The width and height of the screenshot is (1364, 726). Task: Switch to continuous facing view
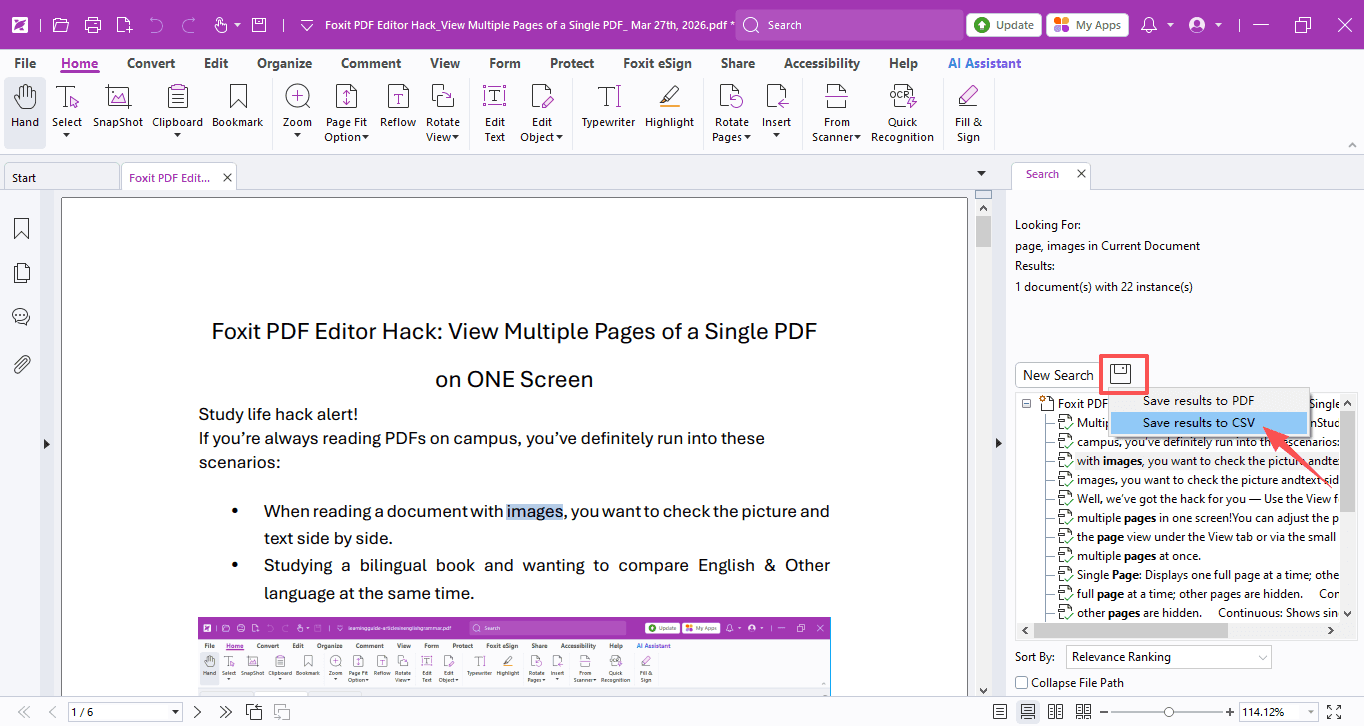(1082, 712)
